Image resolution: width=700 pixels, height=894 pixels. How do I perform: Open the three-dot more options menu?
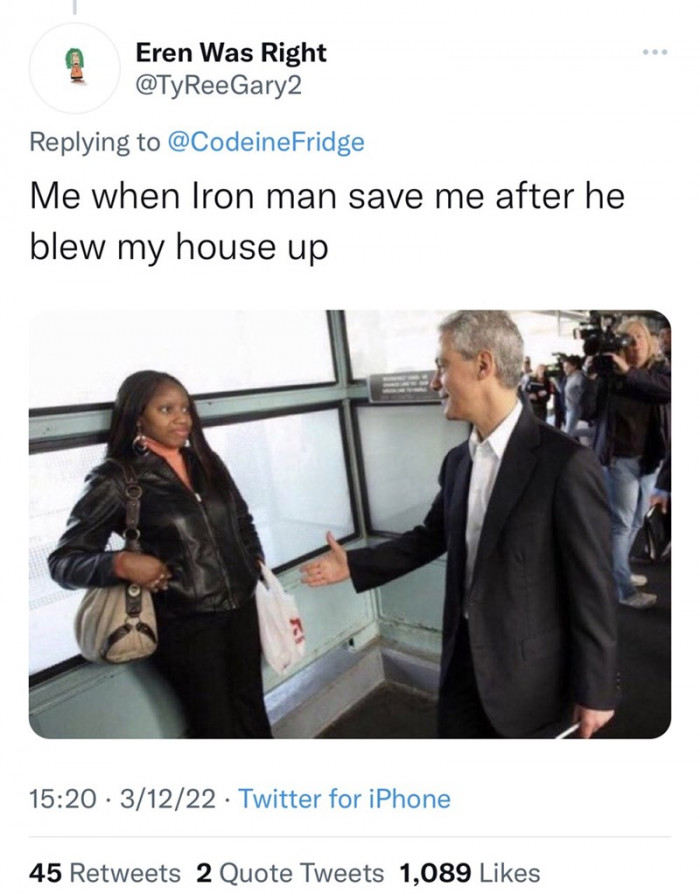pos(654,52)
